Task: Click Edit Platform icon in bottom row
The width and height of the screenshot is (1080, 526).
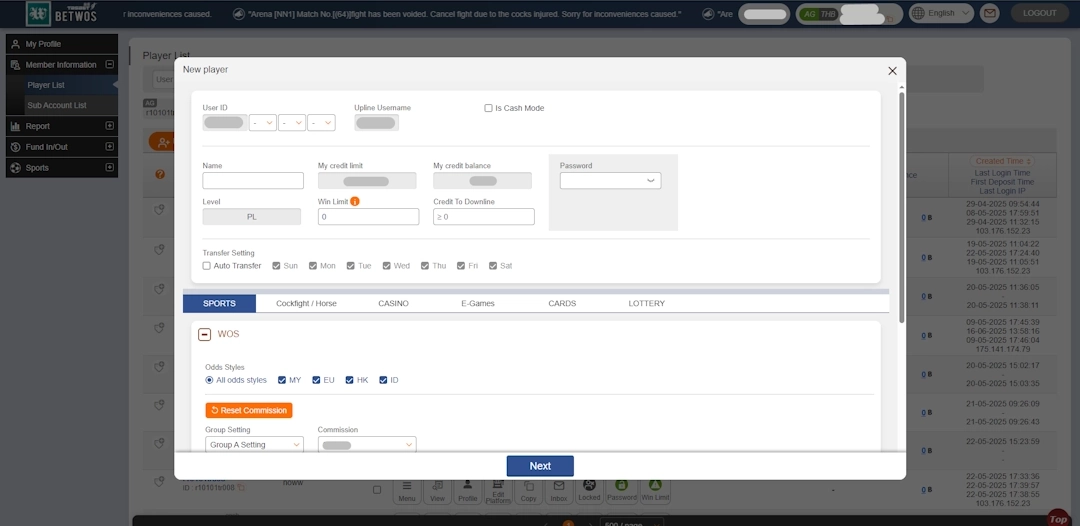Action: tap(499, 490)
